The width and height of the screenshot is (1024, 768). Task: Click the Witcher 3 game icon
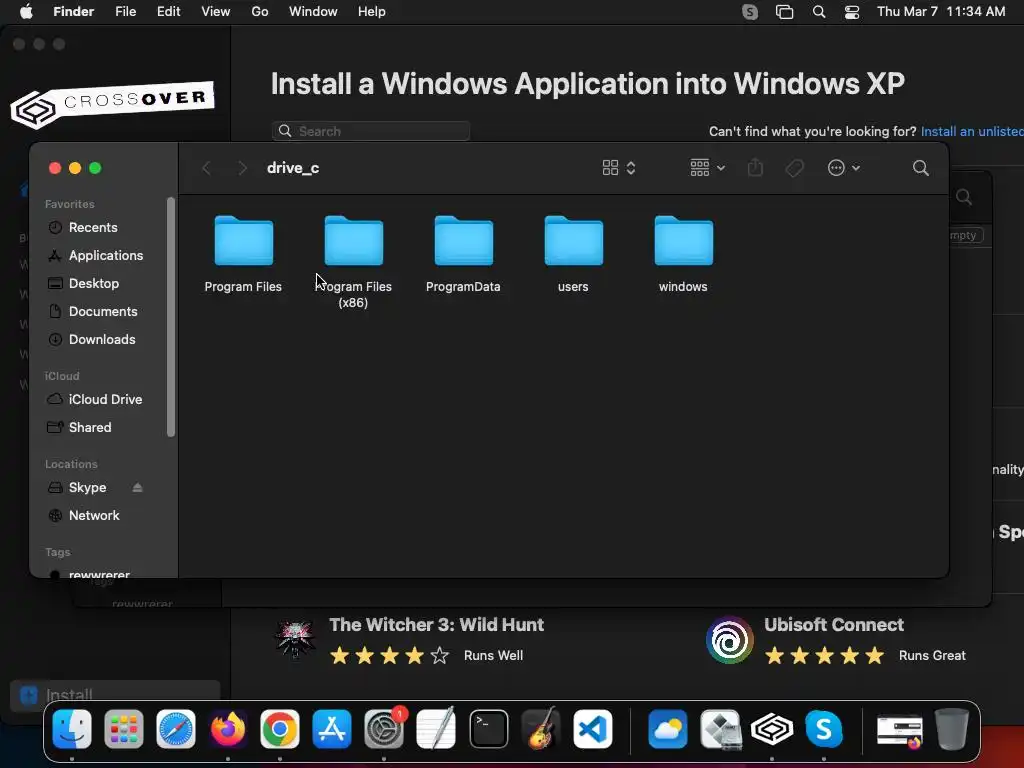[295, 639]
